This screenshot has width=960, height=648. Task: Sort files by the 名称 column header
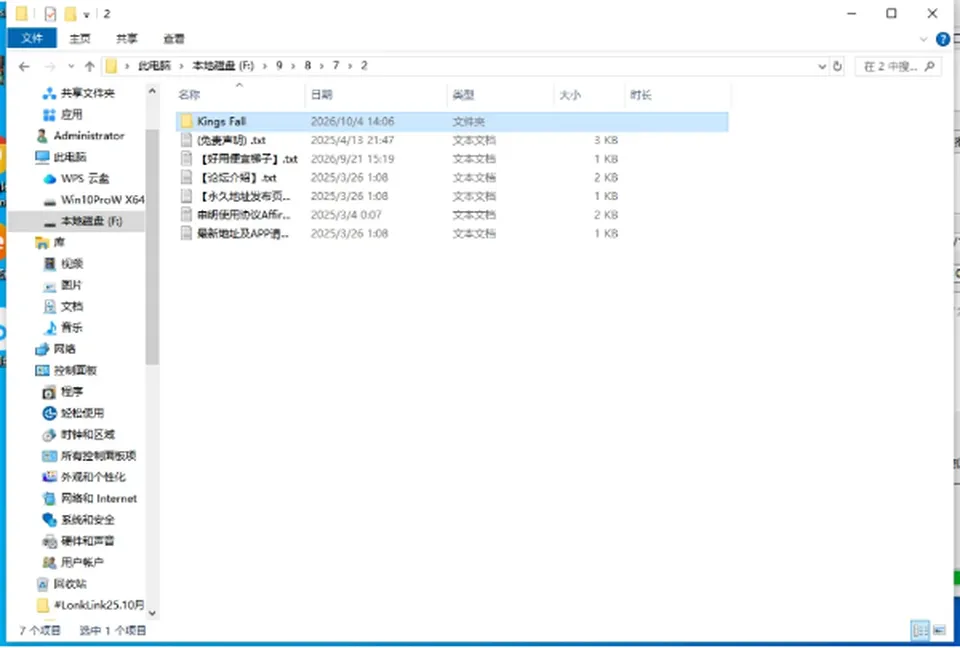tap(239, 95)
